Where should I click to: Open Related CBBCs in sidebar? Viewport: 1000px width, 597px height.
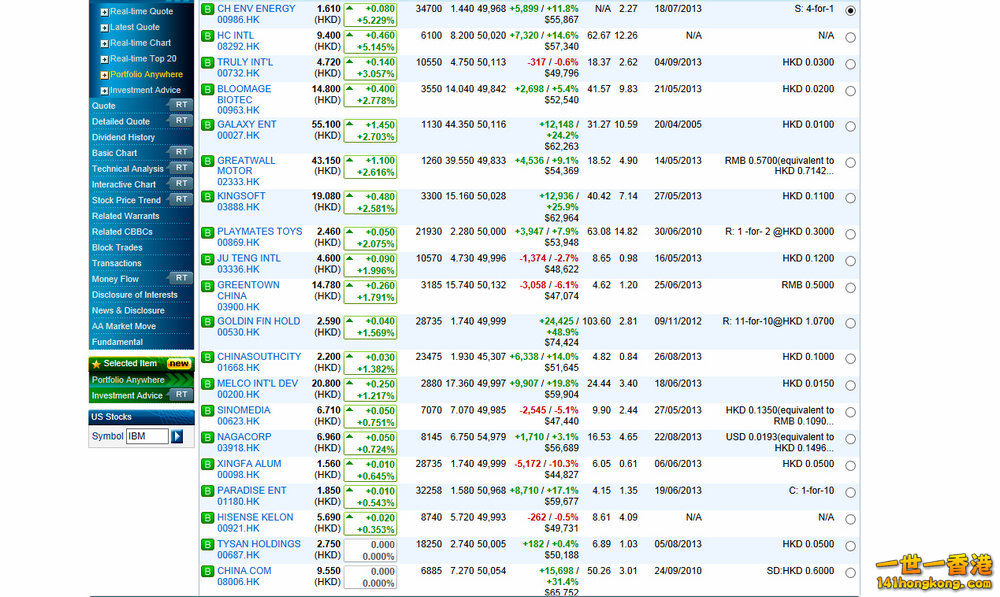click(x=122, y=232)
